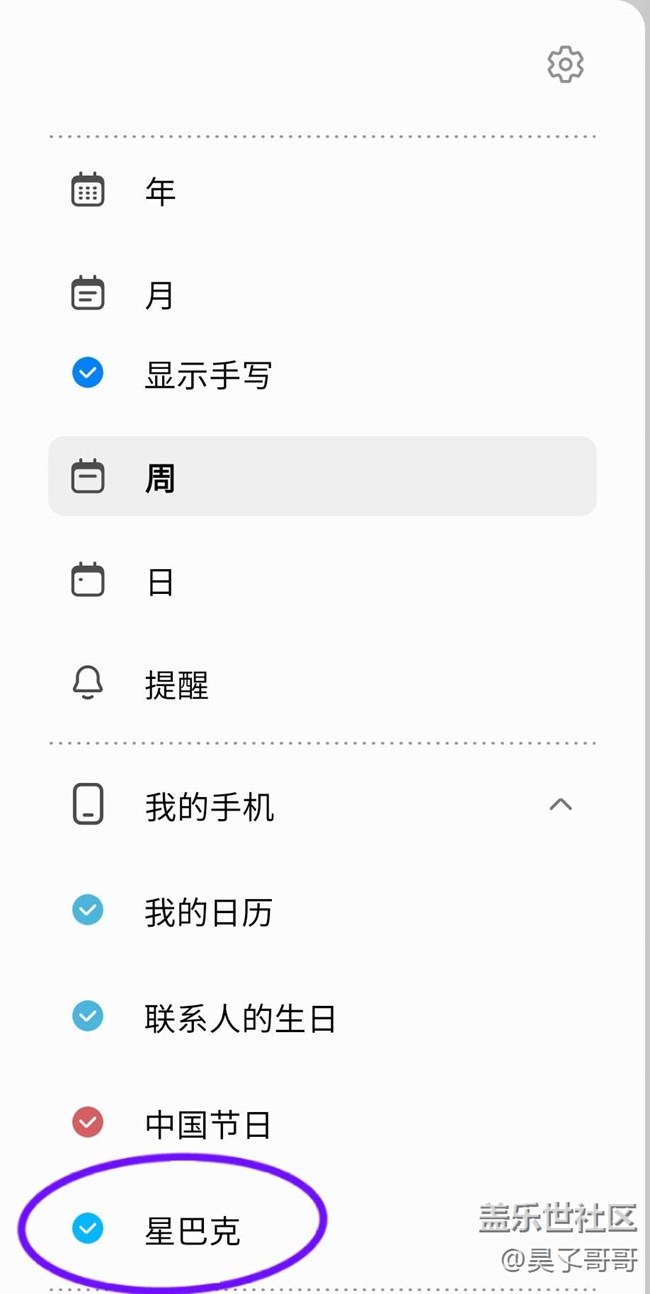Switch to 日 view
The height and width of the screenshot is (1294, 650).
click(160, 582)
